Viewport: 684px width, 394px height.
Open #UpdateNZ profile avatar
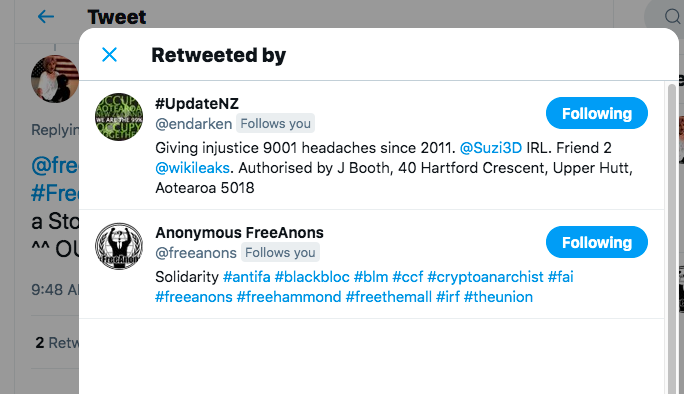point(119,117)
